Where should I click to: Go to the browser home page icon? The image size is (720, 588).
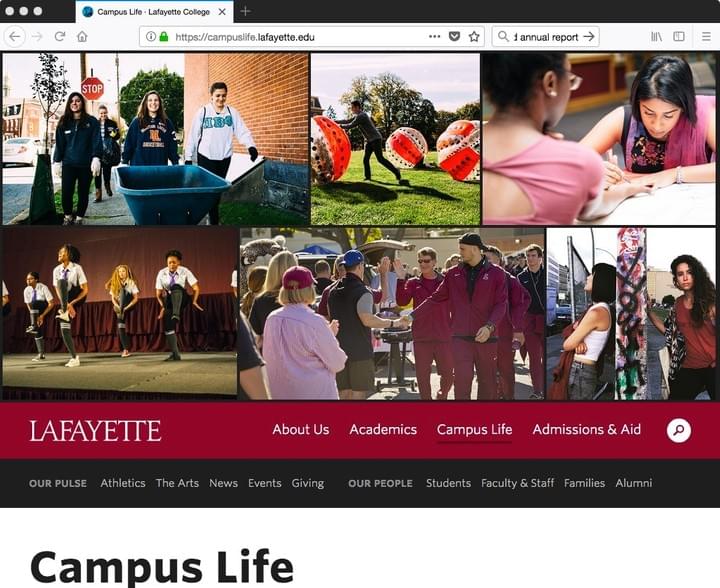[x=82, y=37]
